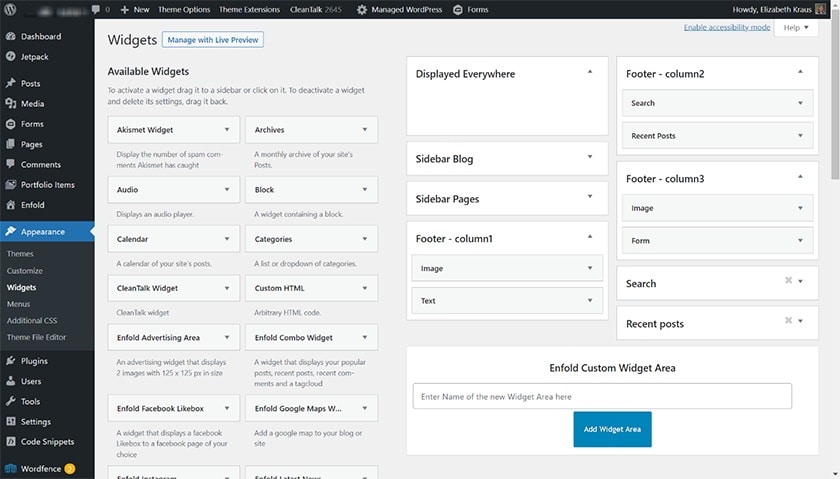Collapse the Displayed Everywhere area
Viewport: 840px width, 479px height.
590,71
